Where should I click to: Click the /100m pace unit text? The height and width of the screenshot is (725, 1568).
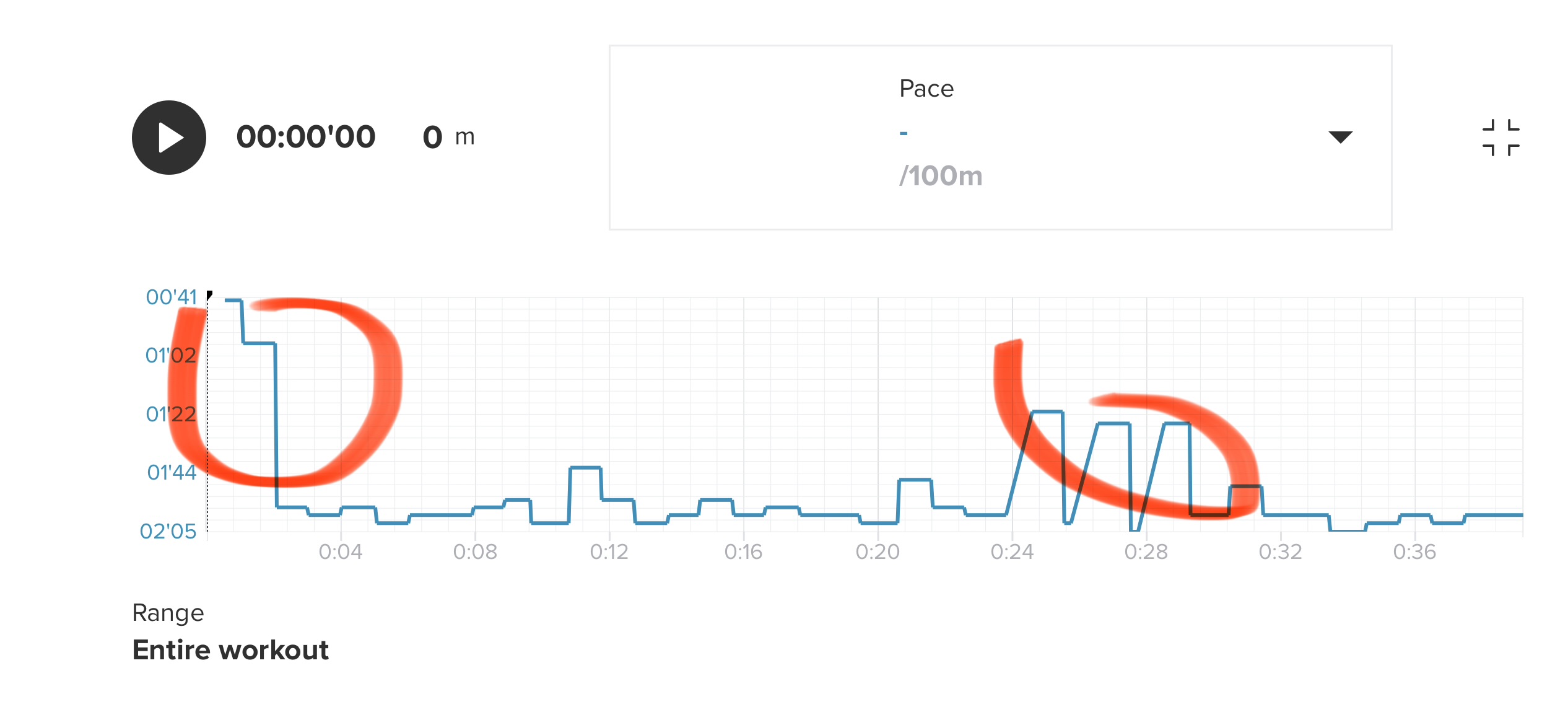point(941,176)
